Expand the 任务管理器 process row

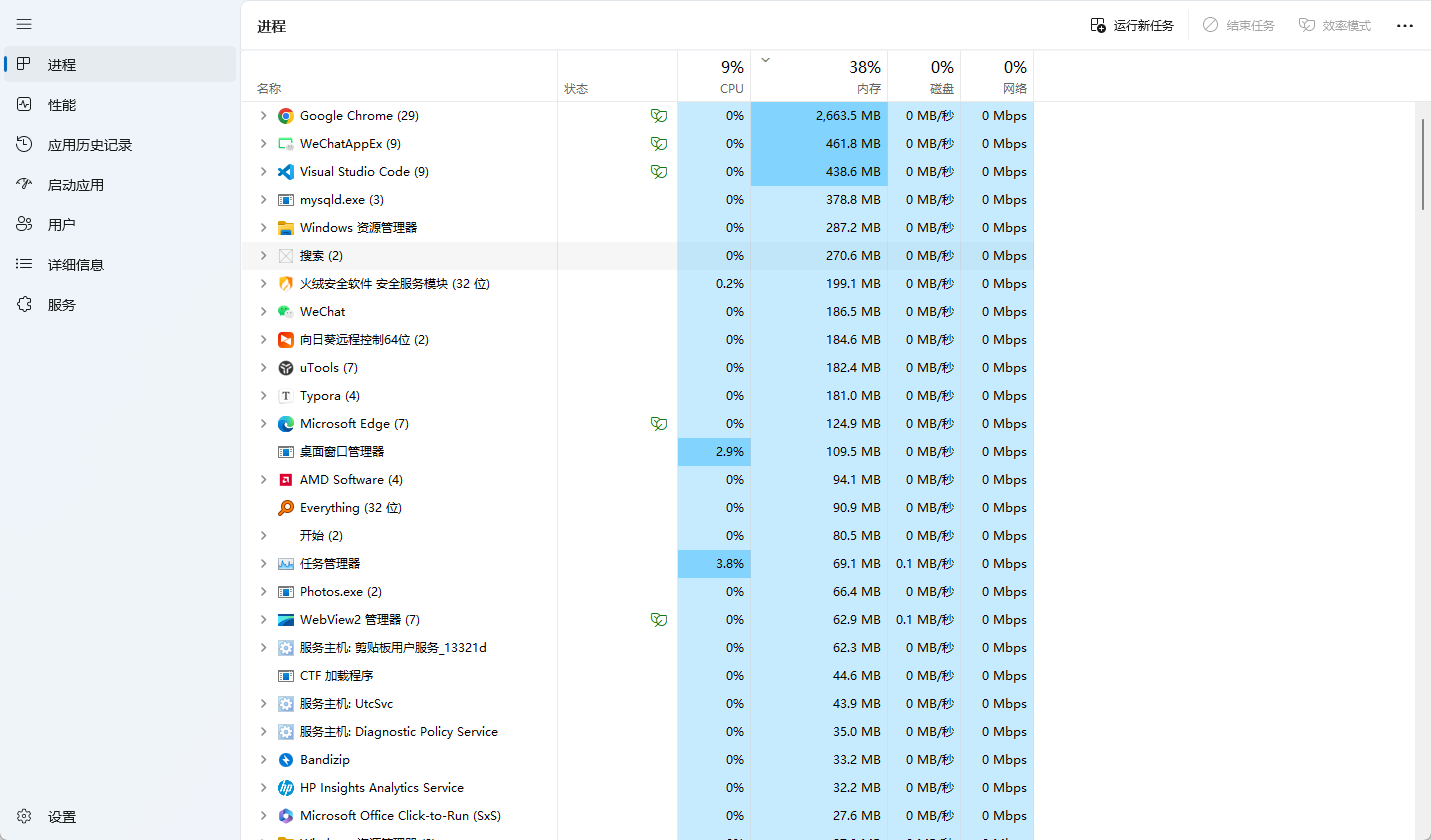tap(263, 564)
